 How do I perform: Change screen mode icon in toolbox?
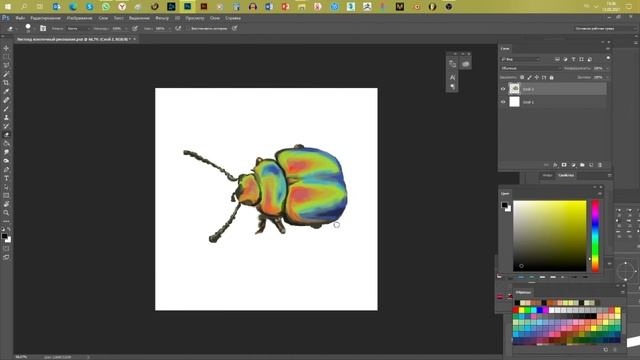[6, 257]
